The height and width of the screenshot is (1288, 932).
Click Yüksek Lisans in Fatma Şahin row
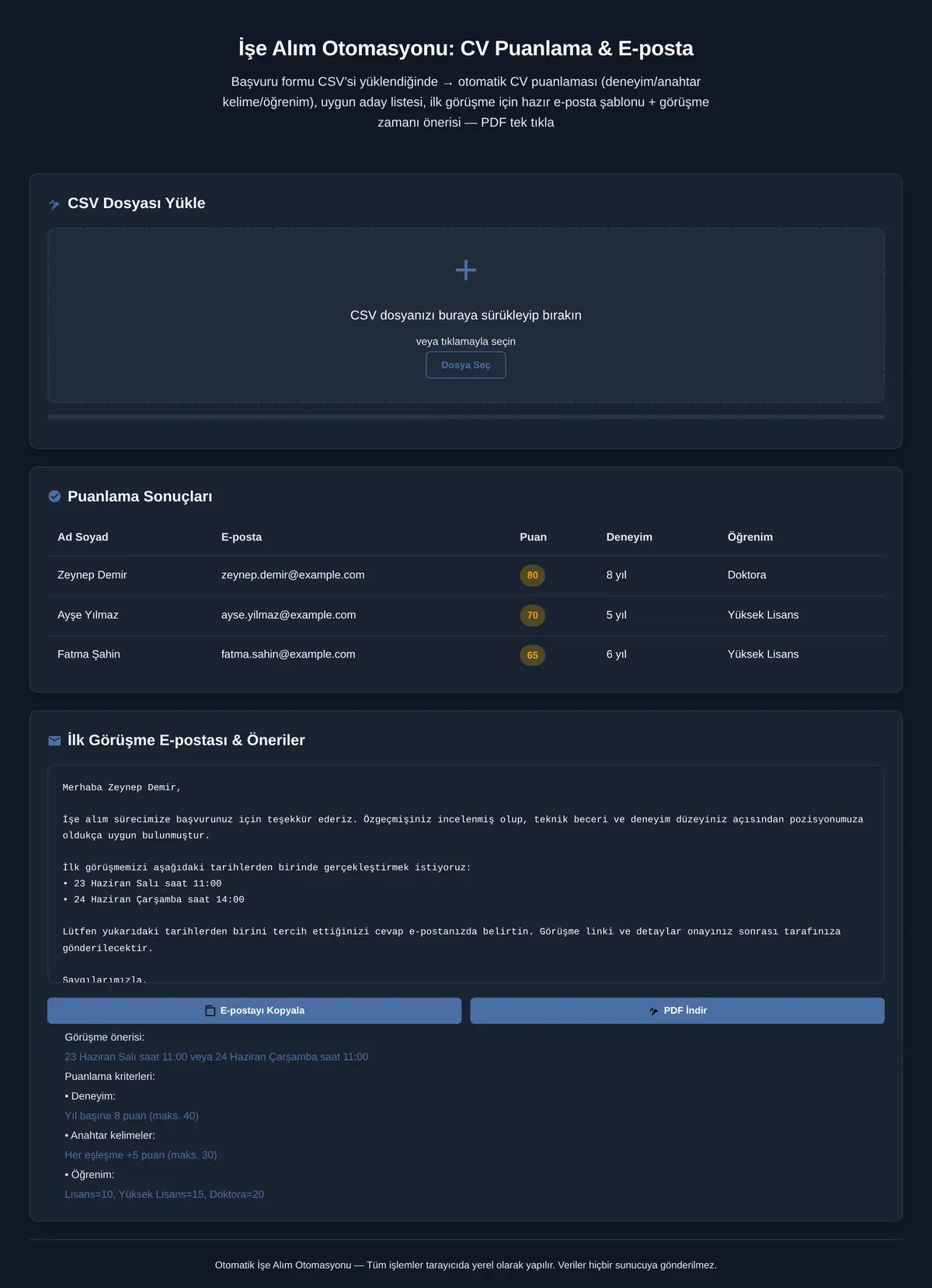[763, 654]
